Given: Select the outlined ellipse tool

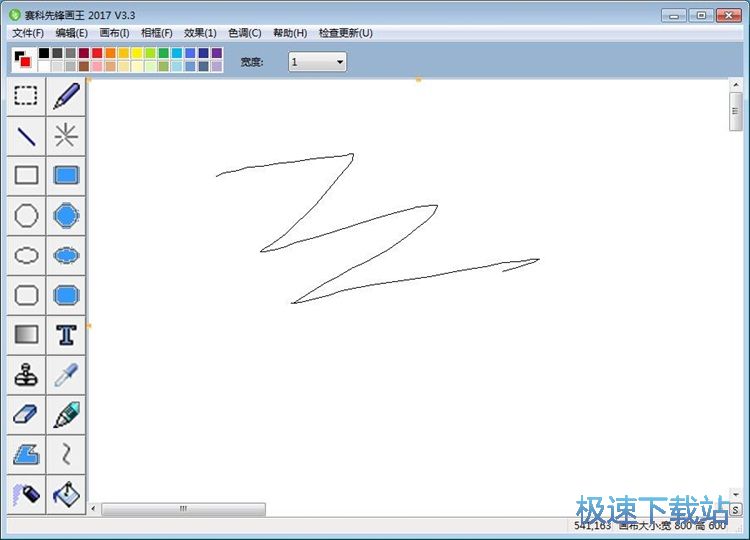Looking at the screenshot, I should point(27,256).
